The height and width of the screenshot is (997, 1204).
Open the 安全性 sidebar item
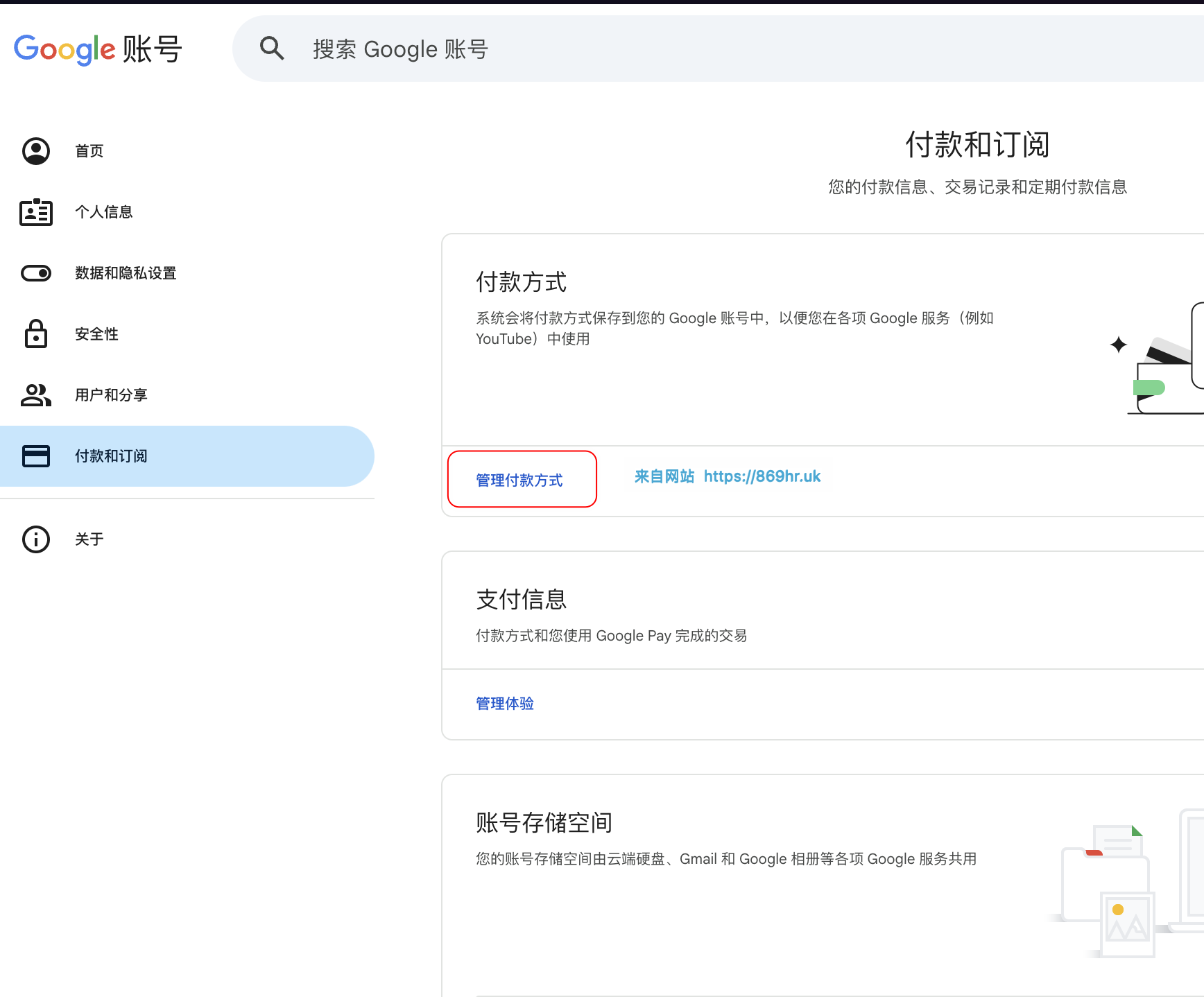click(187, 334)
